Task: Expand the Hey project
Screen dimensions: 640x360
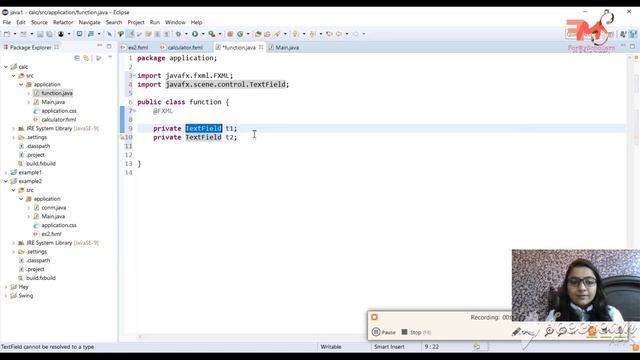Action: coord(6,287)
